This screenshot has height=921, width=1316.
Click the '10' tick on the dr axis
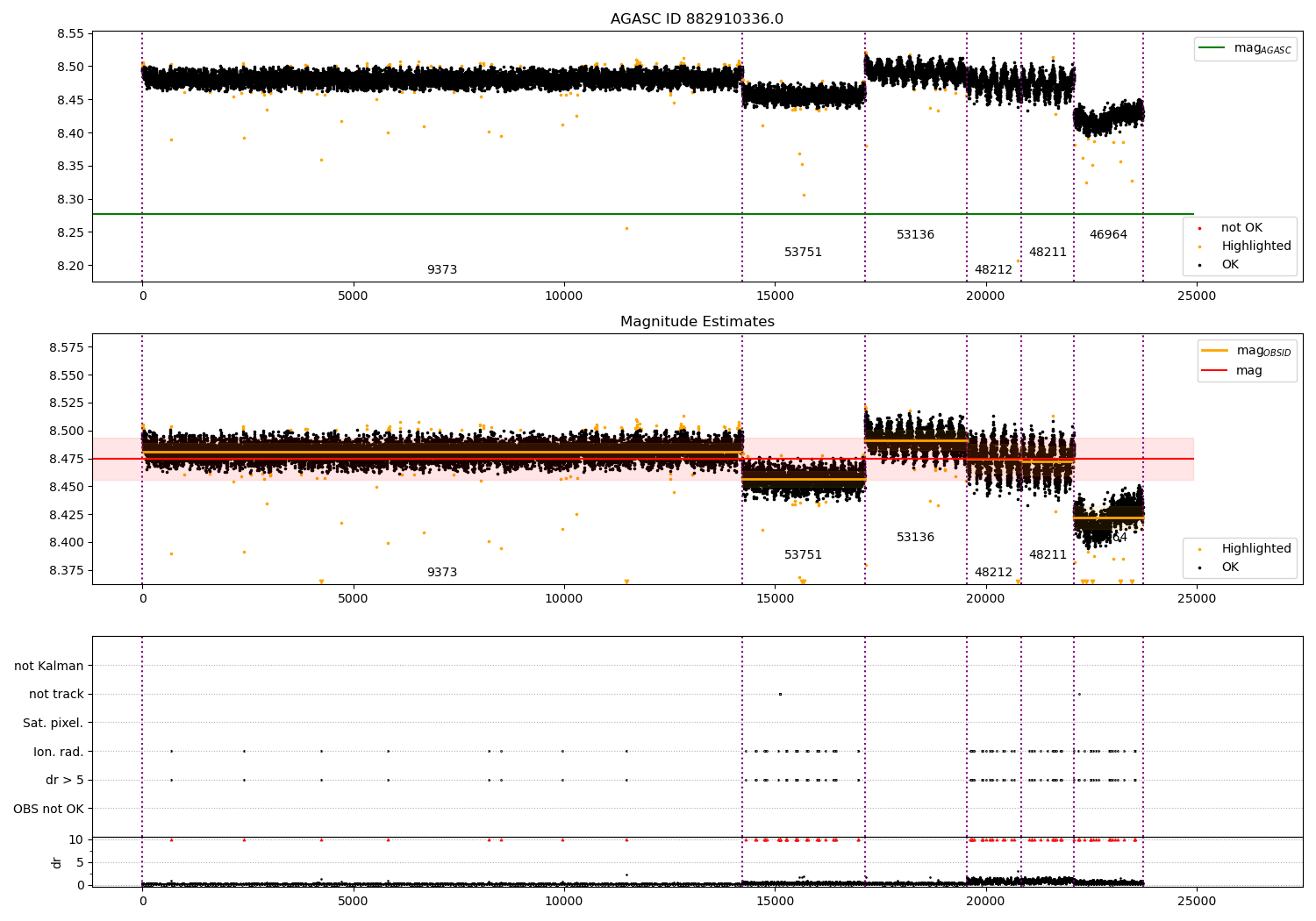click(x=76, y=839)
